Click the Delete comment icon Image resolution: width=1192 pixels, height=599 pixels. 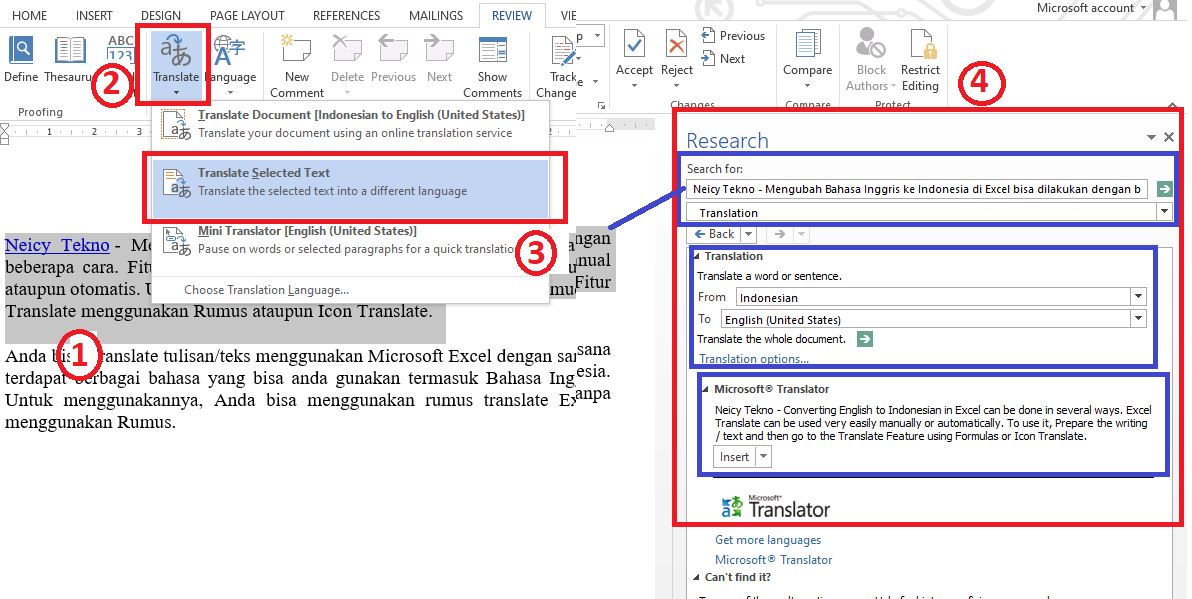pyautogui.click(x=347, y=50)
